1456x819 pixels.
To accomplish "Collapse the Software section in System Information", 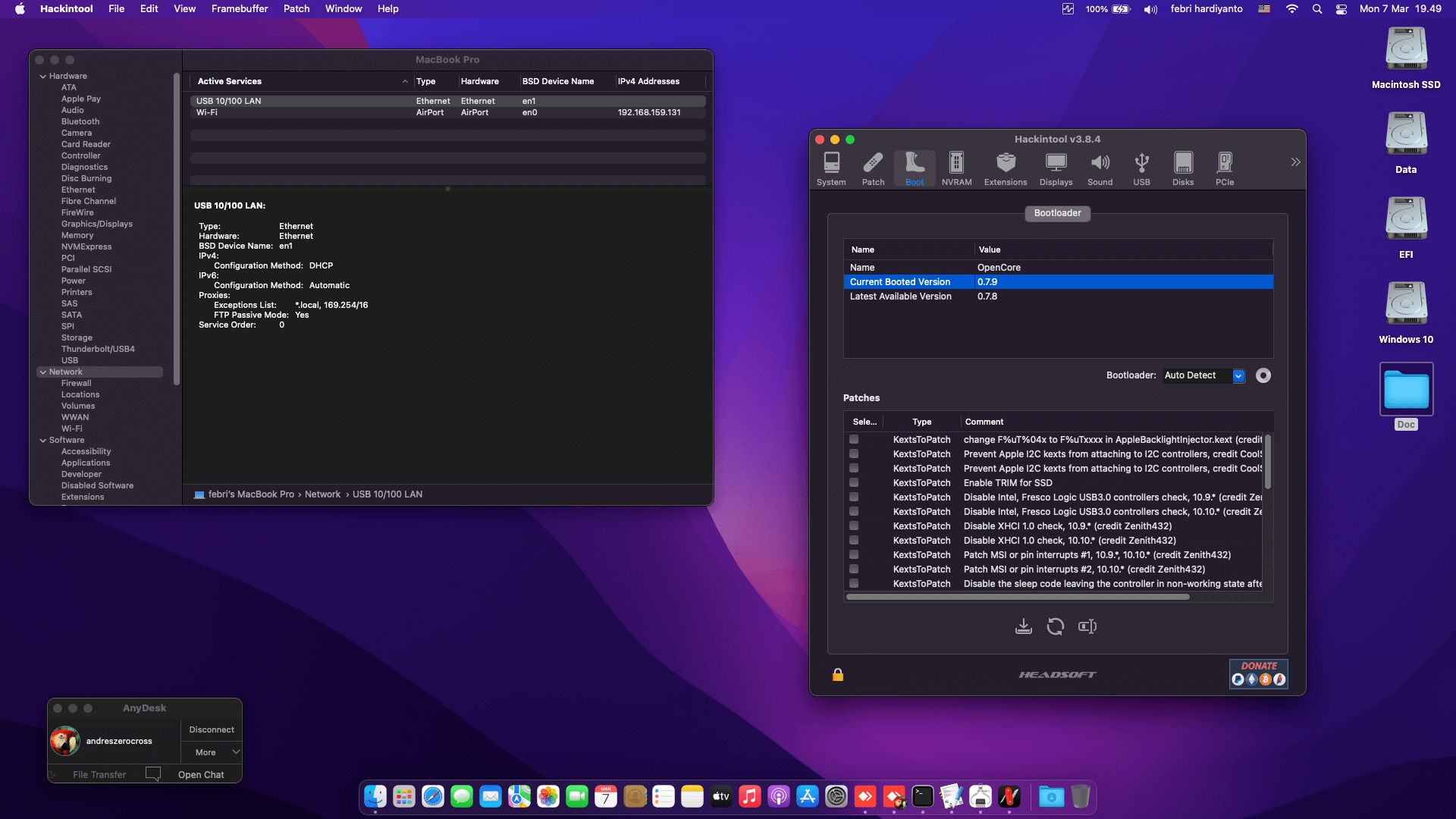I will (43, 441).
